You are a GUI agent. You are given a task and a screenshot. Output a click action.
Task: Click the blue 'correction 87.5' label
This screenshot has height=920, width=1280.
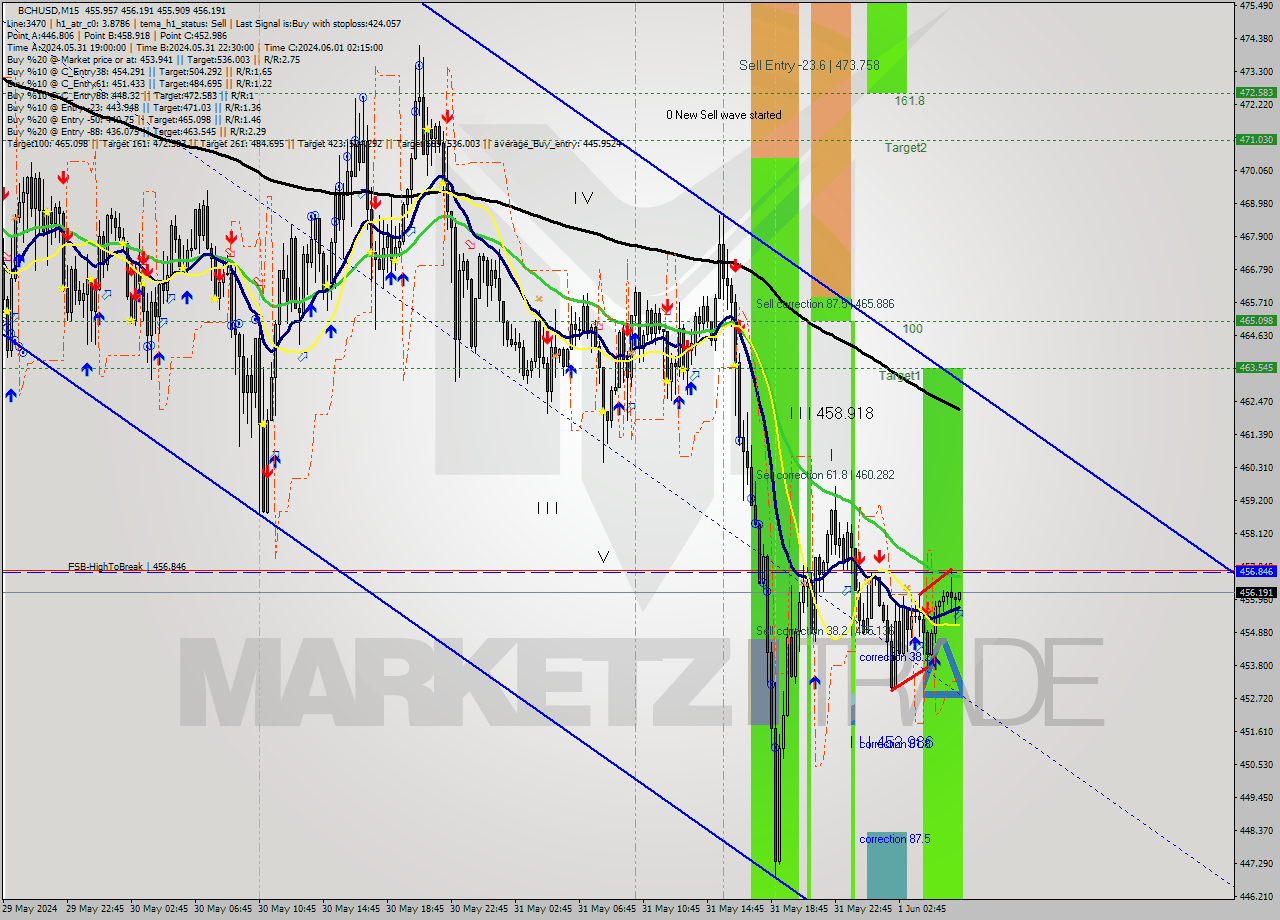pyautogui.click(x=895, y=839)
